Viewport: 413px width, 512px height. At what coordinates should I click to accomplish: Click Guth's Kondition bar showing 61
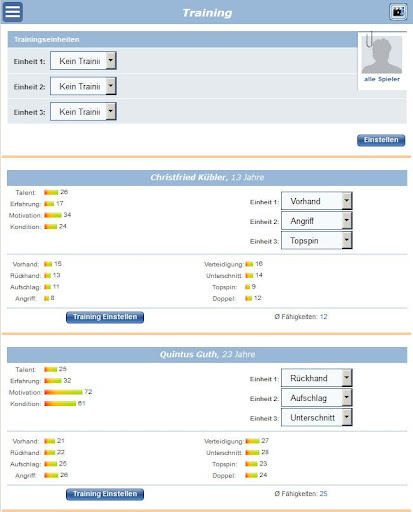point(60,403)
